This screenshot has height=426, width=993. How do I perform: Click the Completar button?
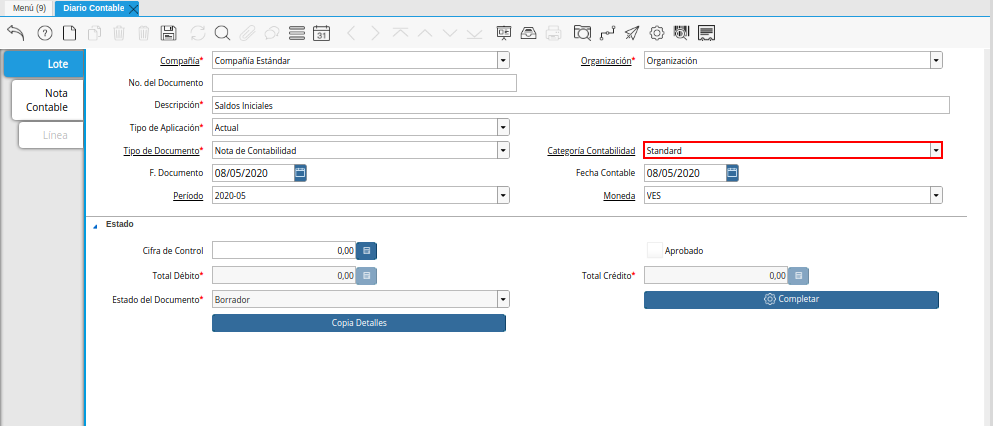click(x=791, y=299)
